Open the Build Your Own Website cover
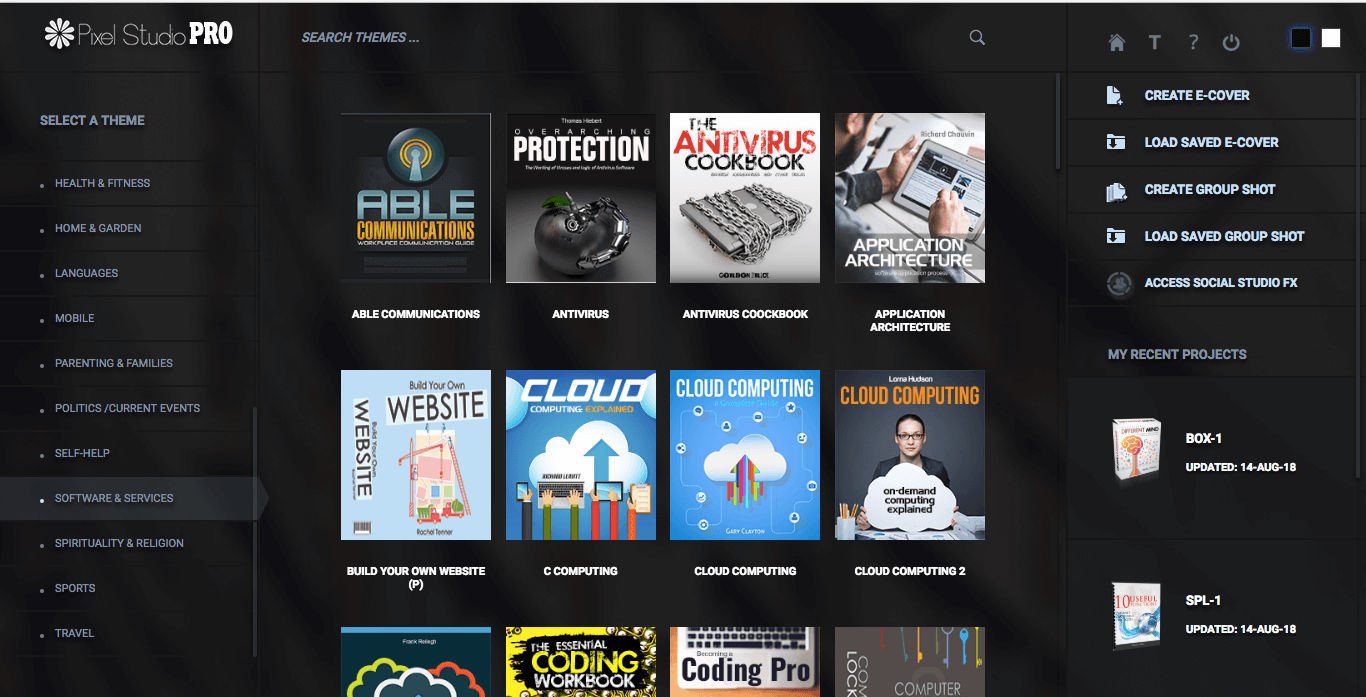1366x697 pixels. pos(416,455)
